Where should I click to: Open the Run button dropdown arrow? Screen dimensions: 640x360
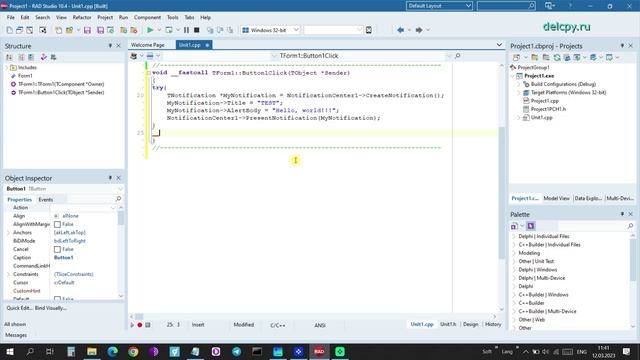pos(159,30)
